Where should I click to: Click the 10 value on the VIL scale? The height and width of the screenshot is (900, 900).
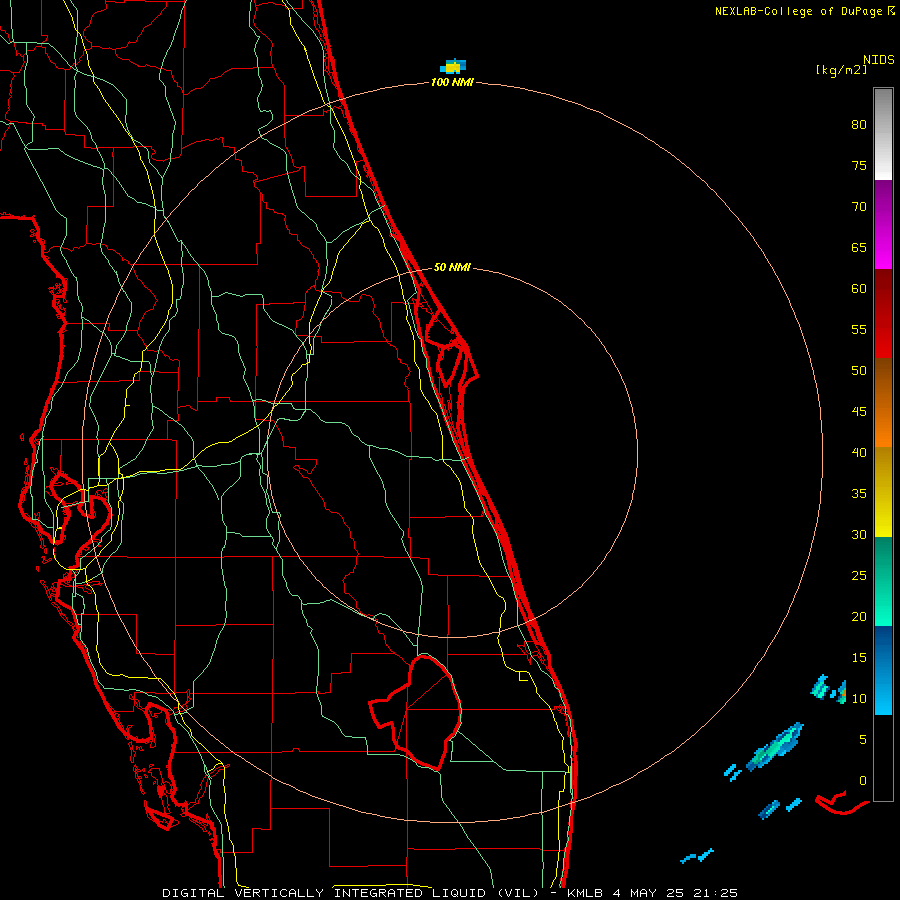859,699
